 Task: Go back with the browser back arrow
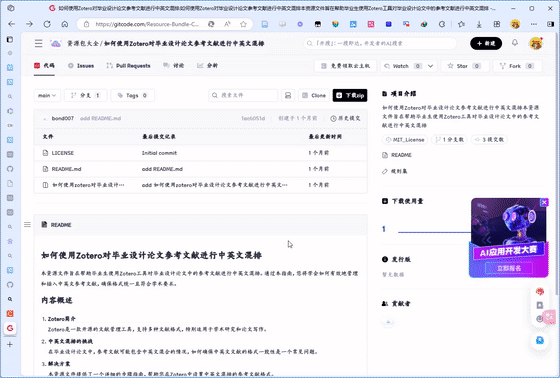pyautogui.click(x=11, y=24)
